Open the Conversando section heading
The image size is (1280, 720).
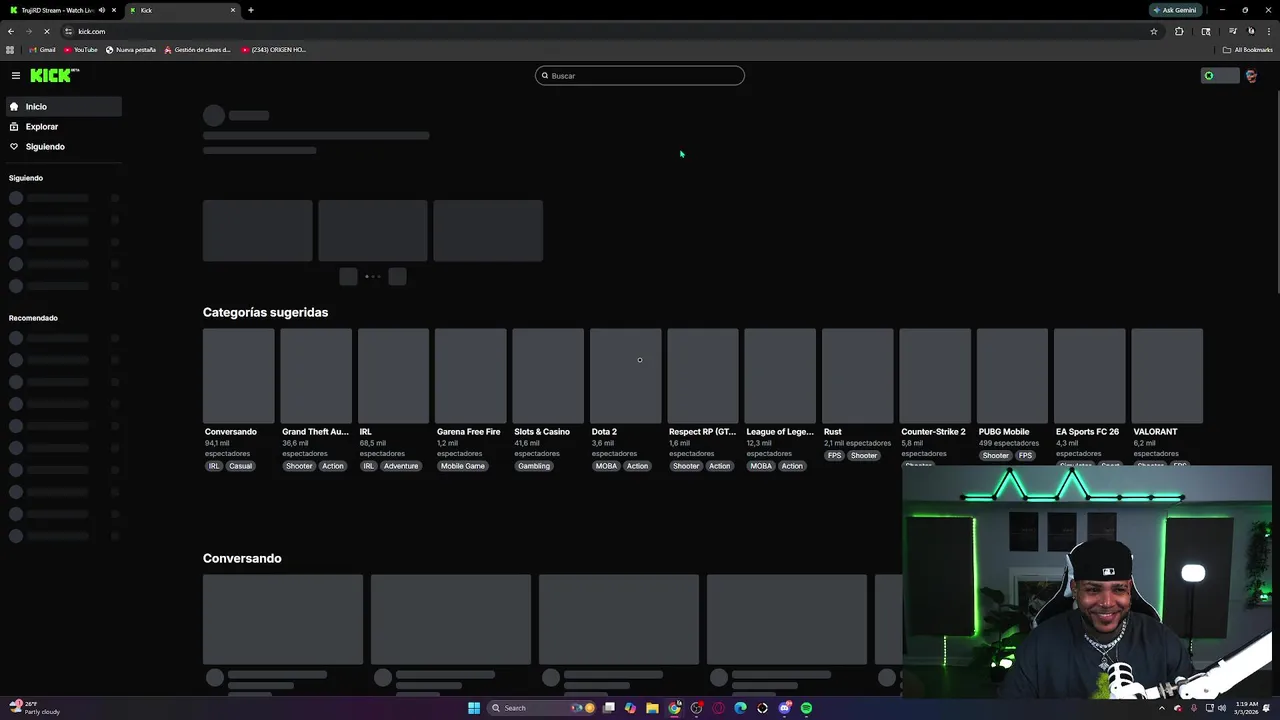[242, 558]
